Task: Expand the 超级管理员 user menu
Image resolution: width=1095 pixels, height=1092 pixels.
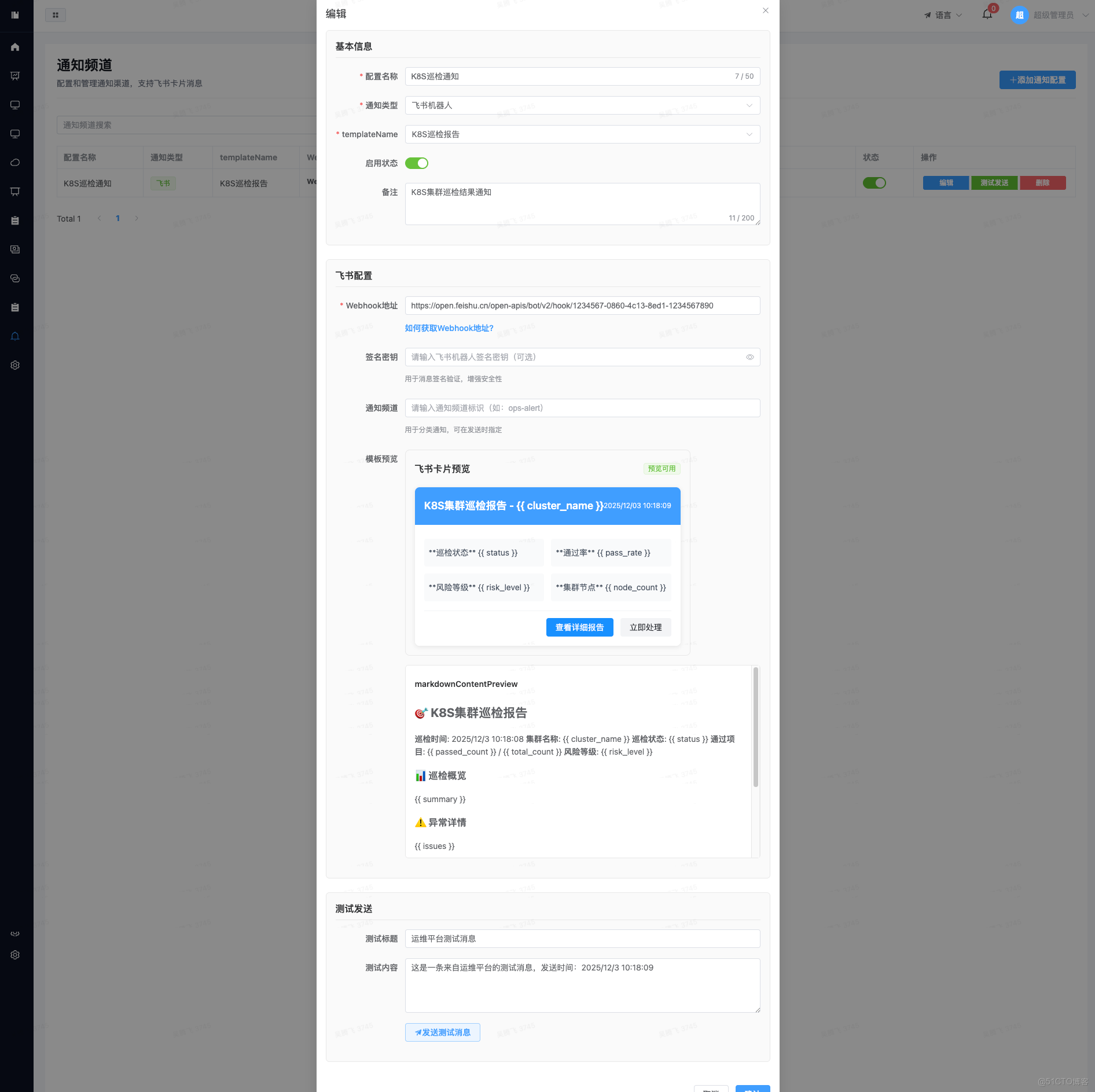Action: [x=1061, y=15]
